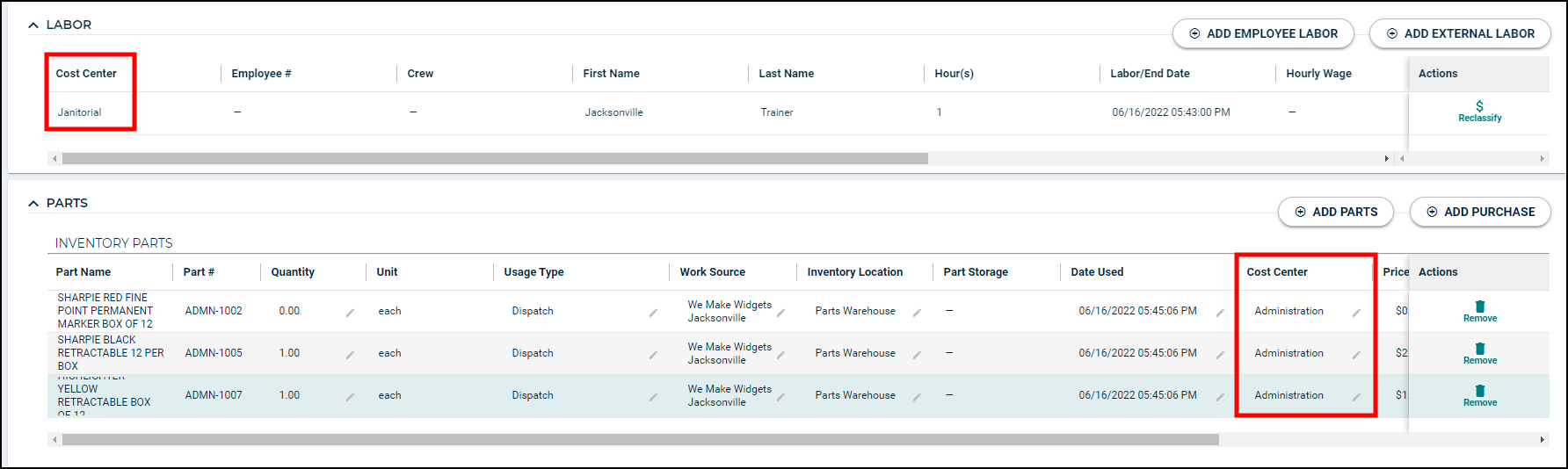Edit date used pencil for ADMN-1002
Viewport: 1568px width, 469px height.
1220,313
